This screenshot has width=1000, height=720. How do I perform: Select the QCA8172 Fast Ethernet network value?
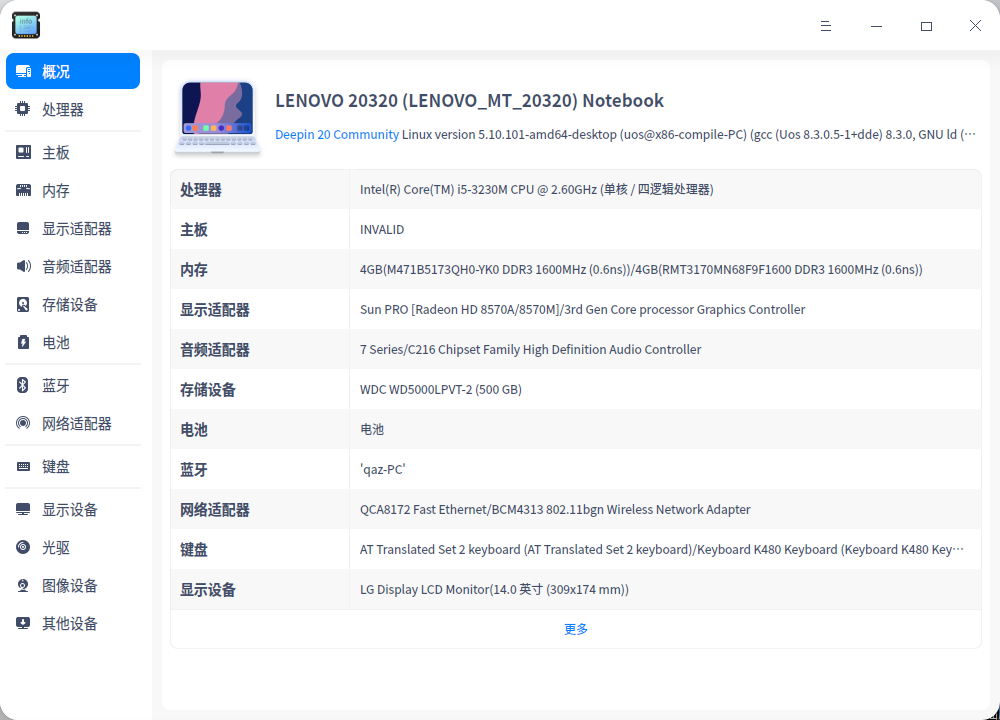[555, 510]
